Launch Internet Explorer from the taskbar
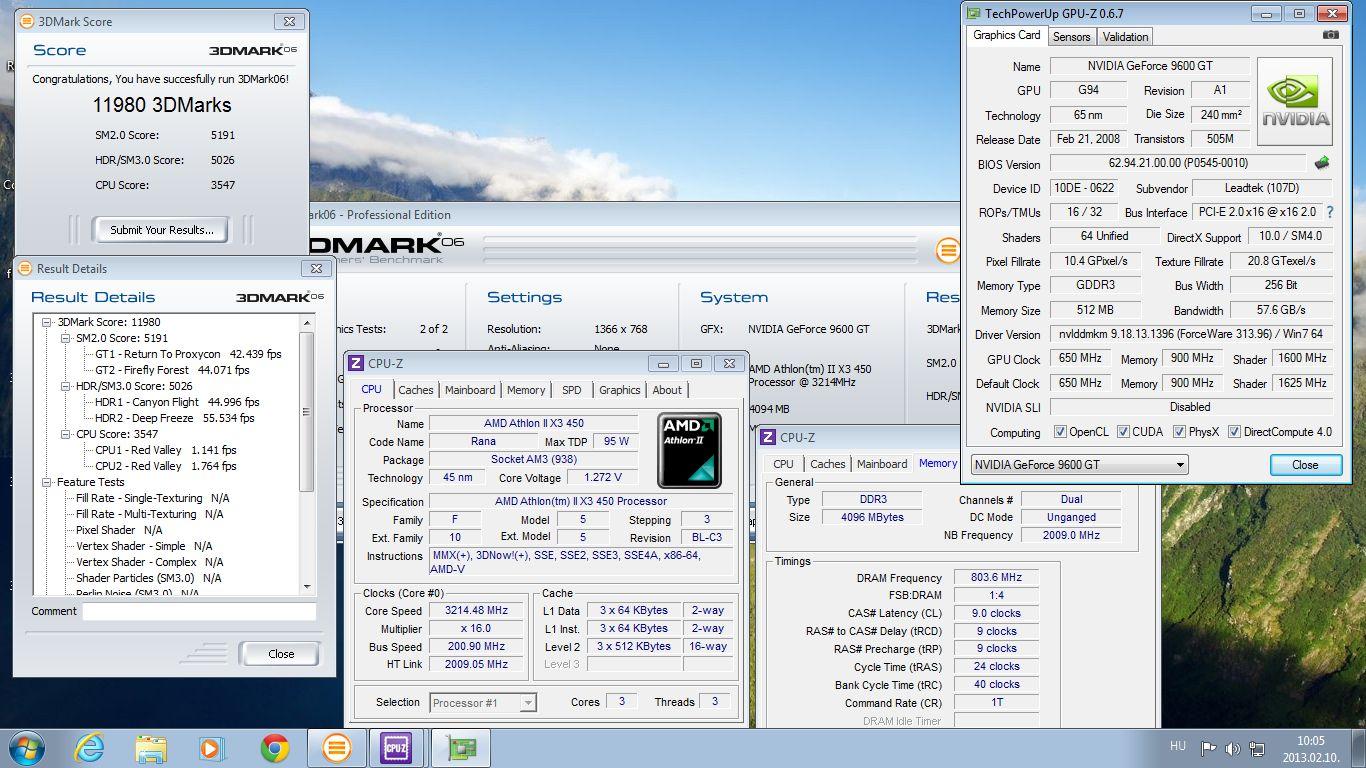The width and height of the screenshot is (1366, 768). point(89,747)
